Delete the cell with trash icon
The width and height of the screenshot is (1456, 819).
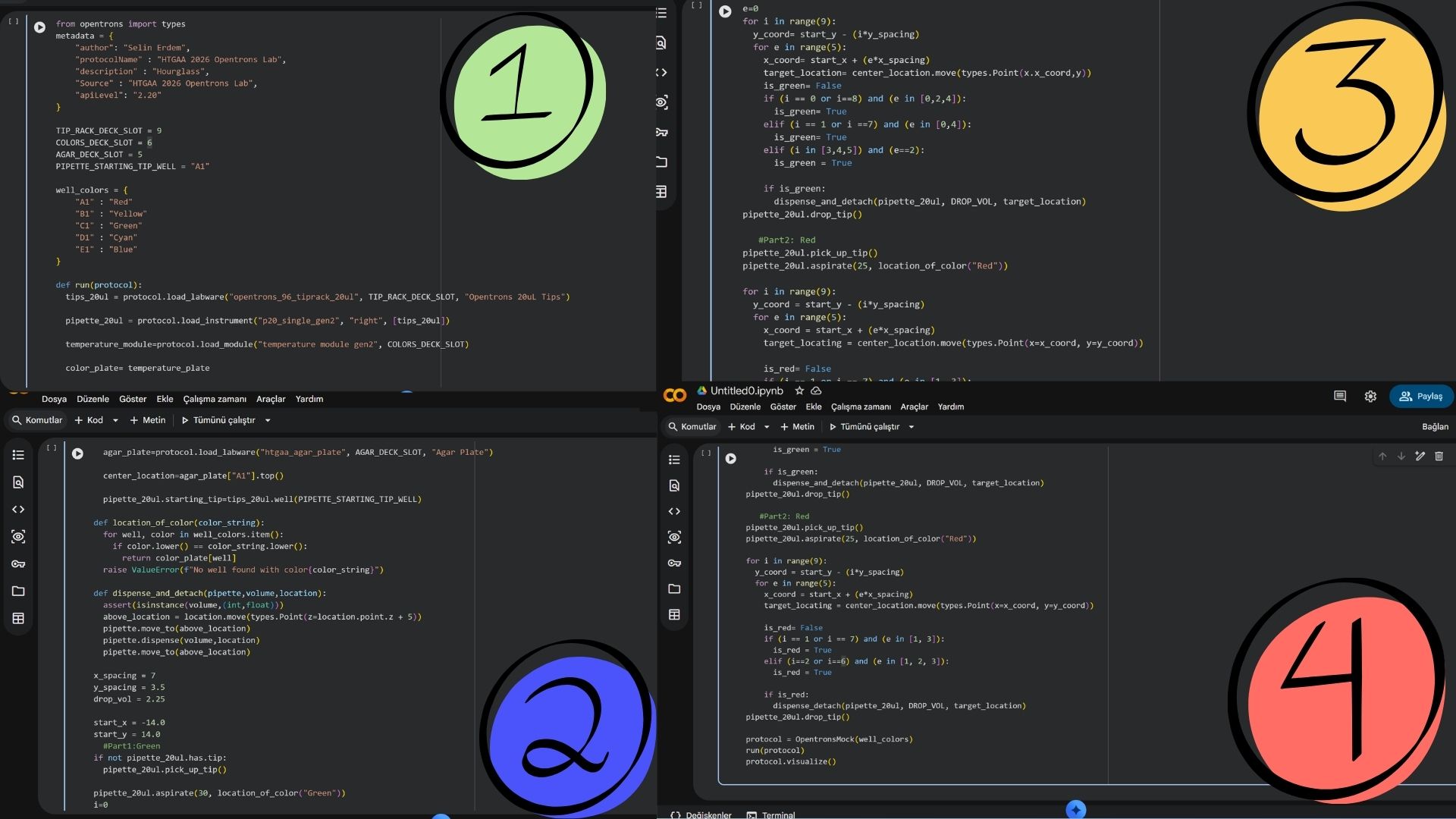(x=1439, y=457)
